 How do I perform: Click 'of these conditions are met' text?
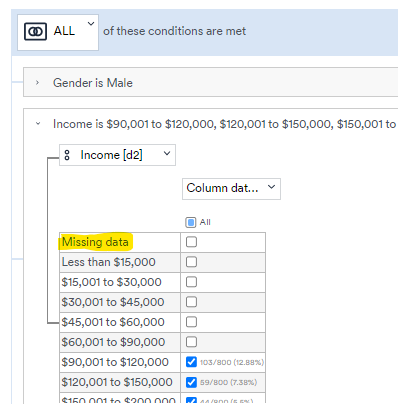[x=174, y=31]
